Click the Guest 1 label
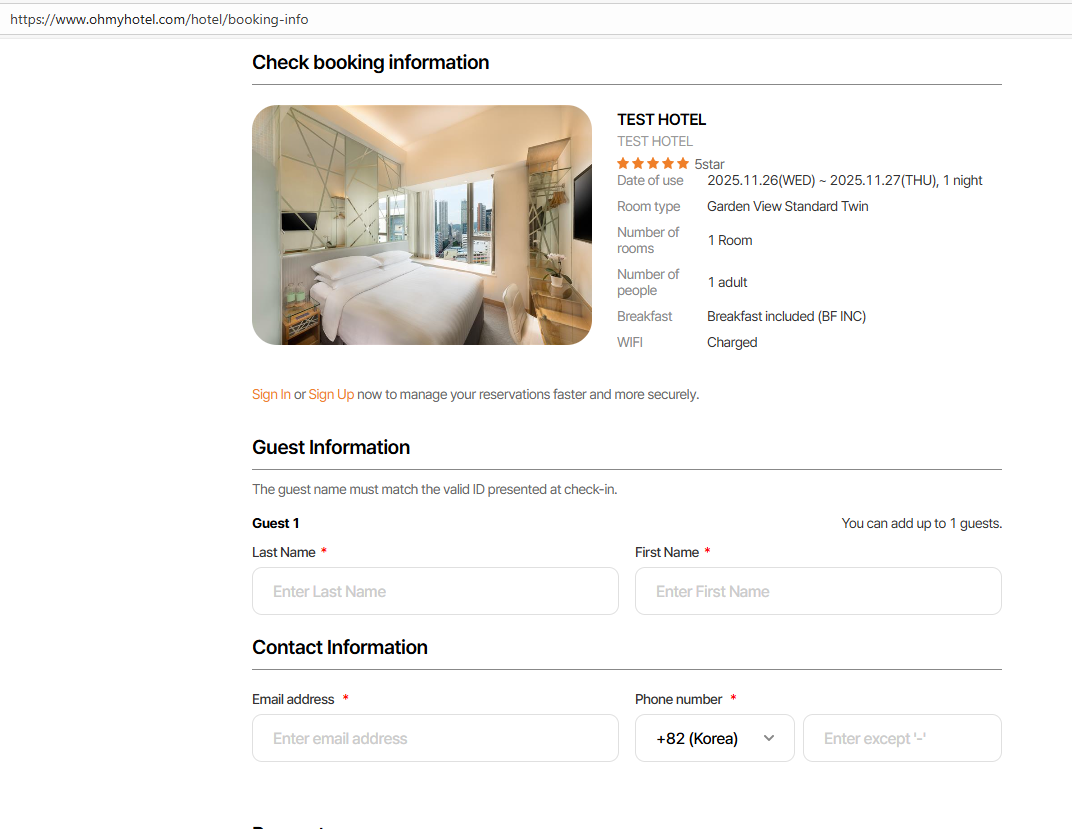 point(276,524)
